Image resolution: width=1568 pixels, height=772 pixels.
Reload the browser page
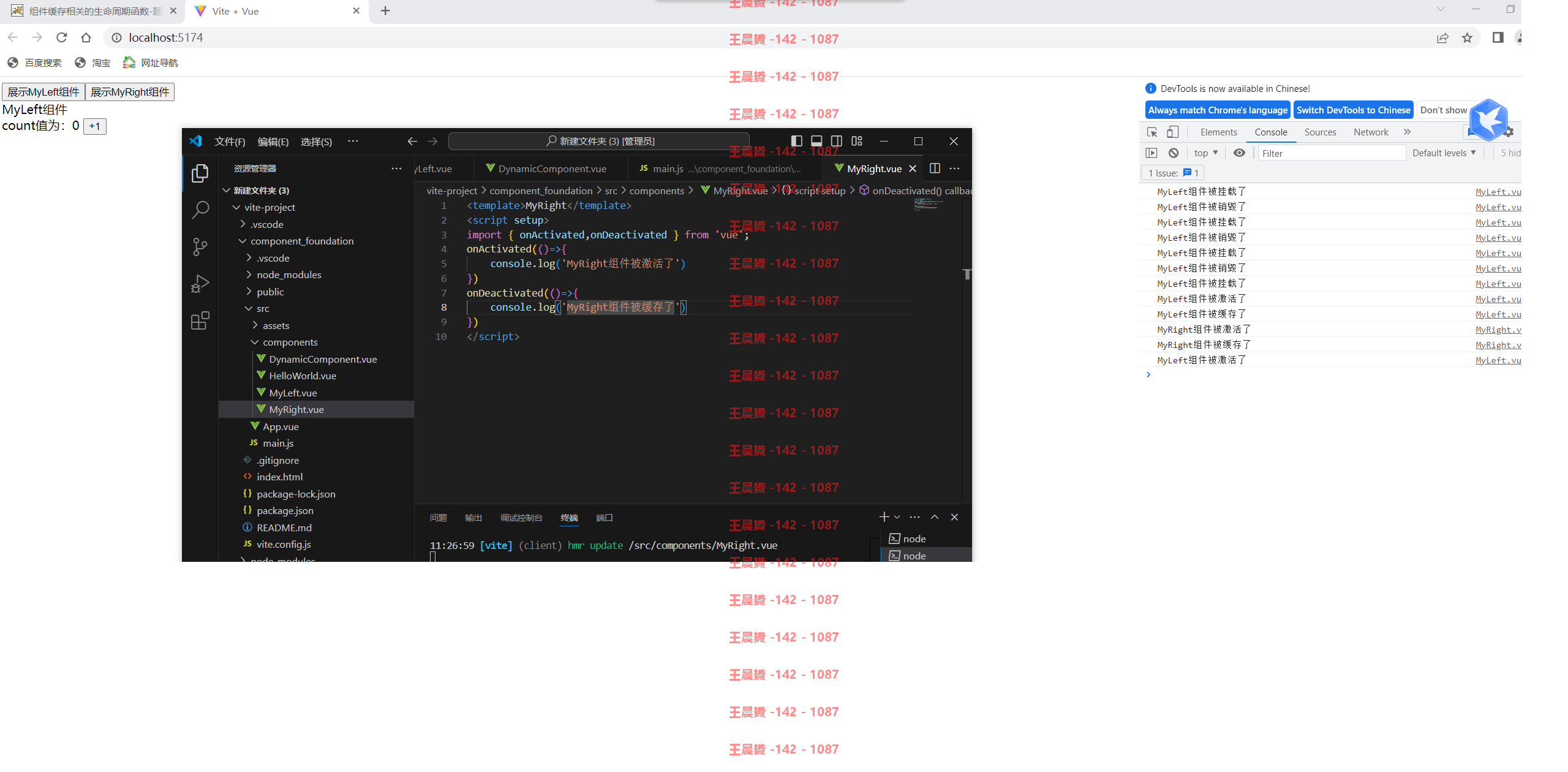click(61, 37)
